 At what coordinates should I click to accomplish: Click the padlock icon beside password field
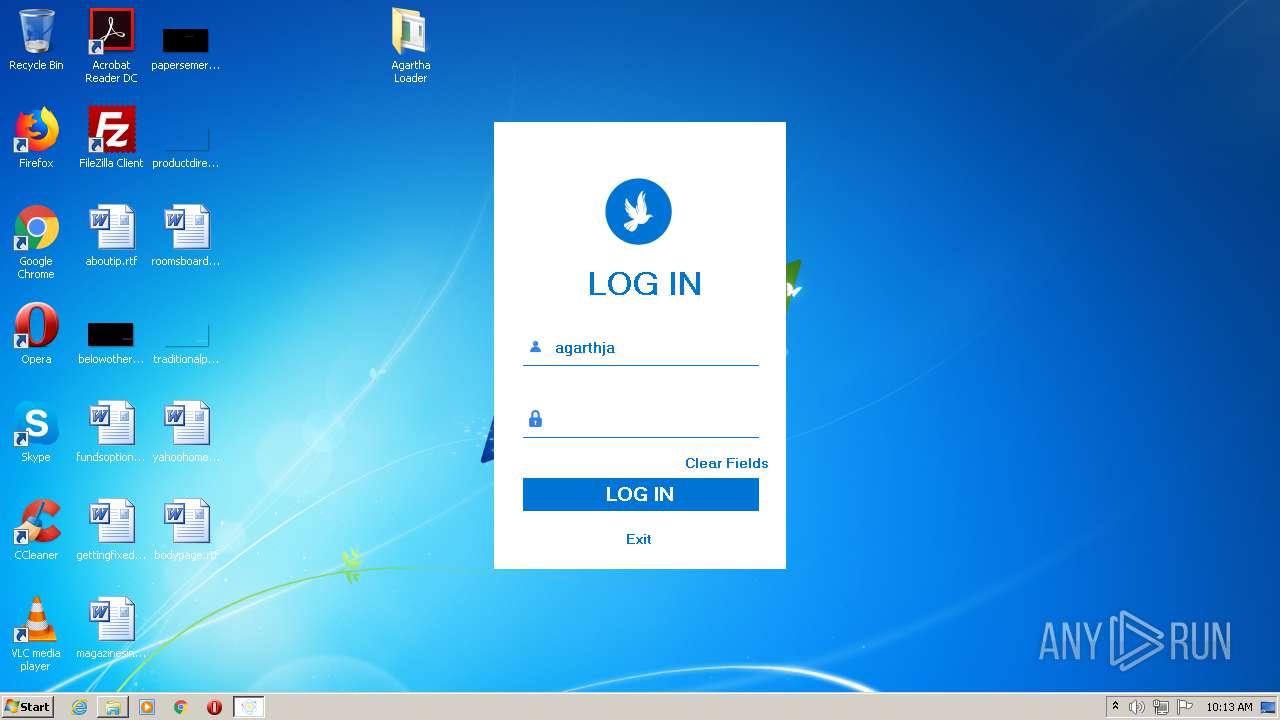[x=535, y=419]
